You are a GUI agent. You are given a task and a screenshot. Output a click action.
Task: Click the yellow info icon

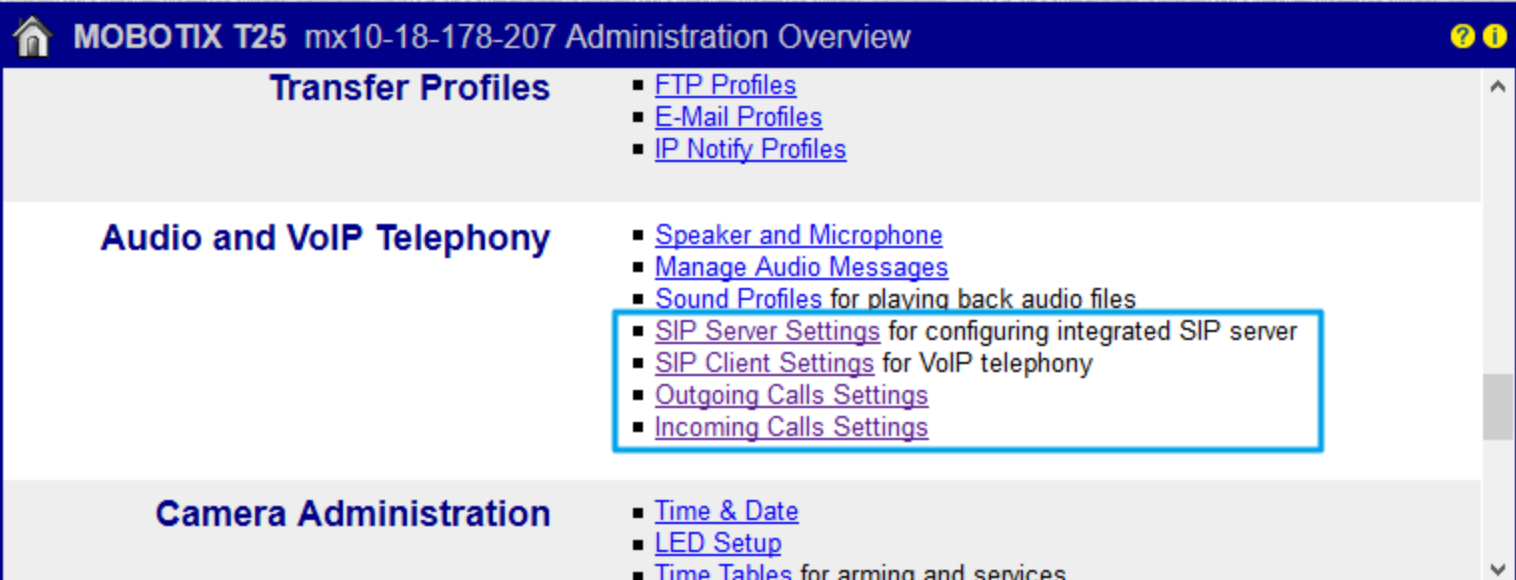click(1494, 37)
